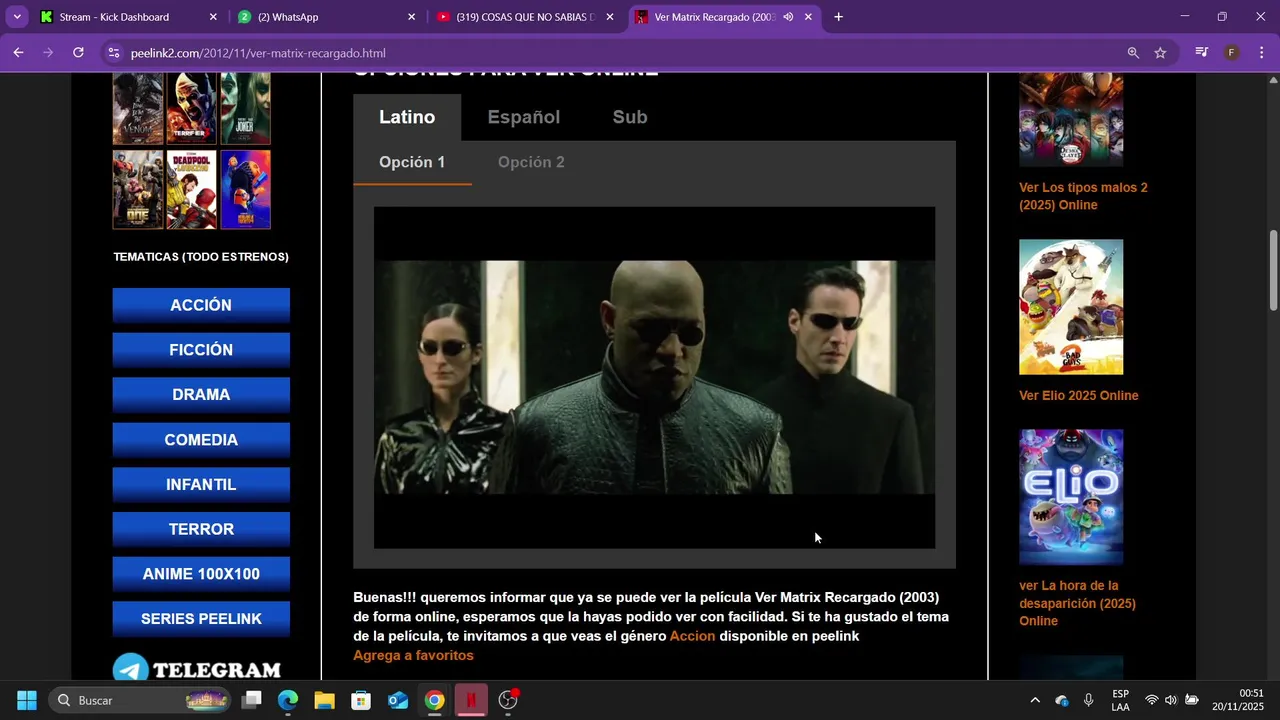Open the Chrome profile F avatar

pyautogui.click(x=1232, y=53)
